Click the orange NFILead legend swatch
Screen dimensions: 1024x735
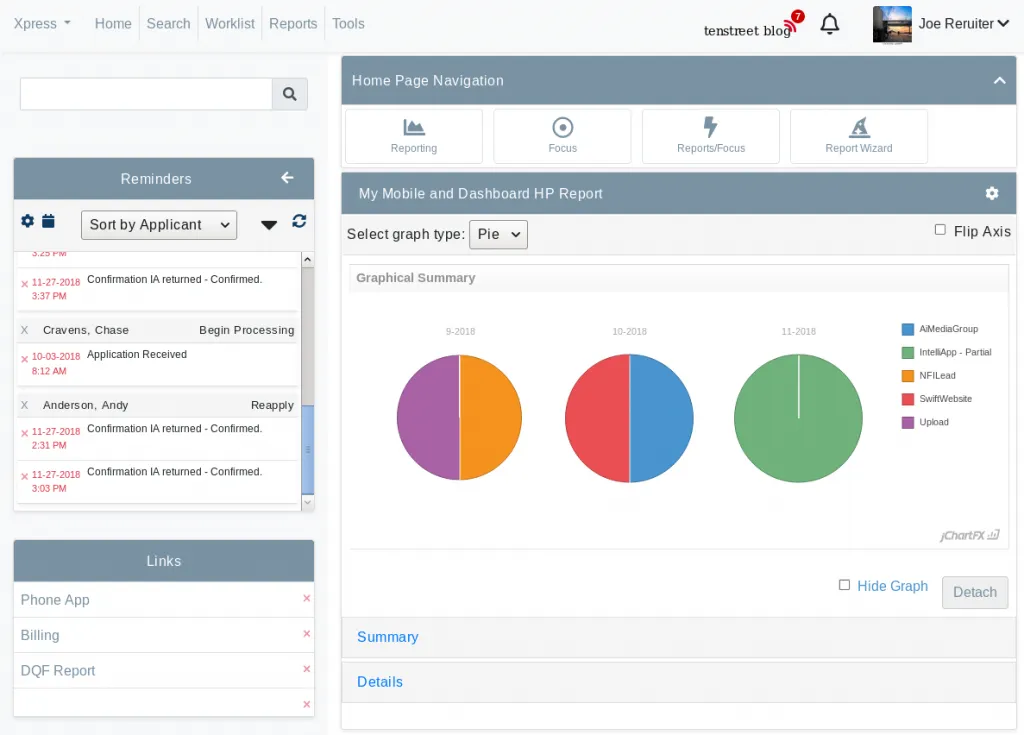(908, 376)
